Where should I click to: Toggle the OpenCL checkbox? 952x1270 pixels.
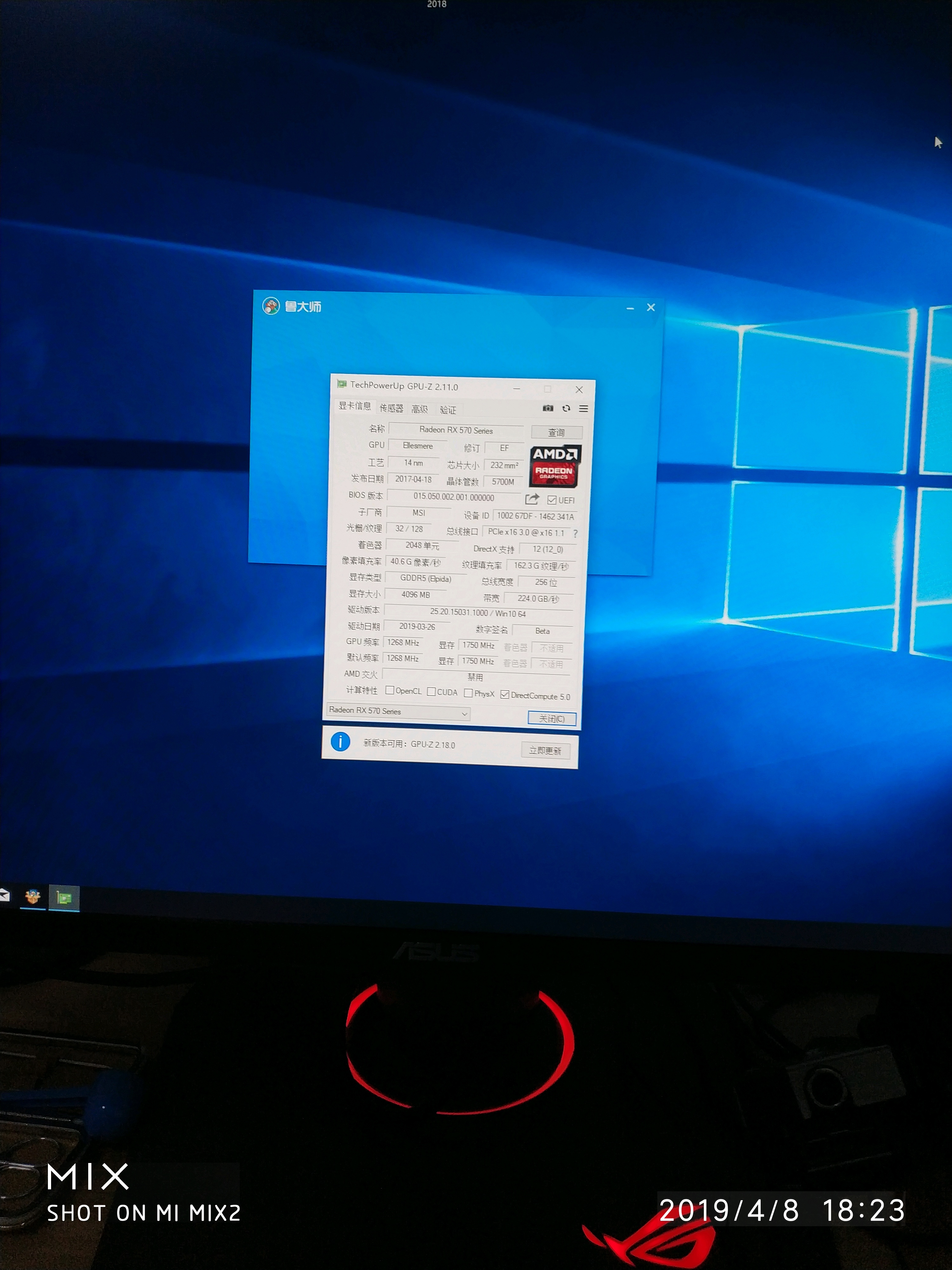coord(390,690)
